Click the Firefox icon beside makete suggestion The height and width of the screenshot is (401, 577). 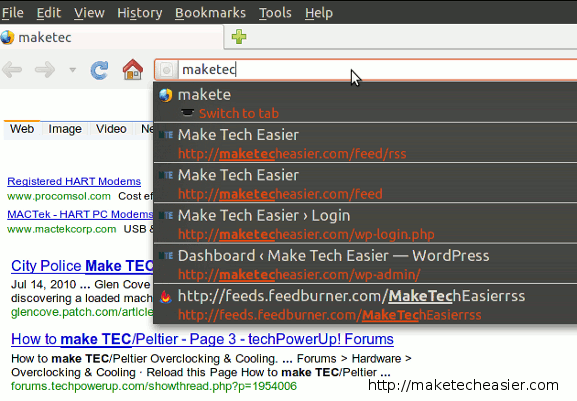166,95
